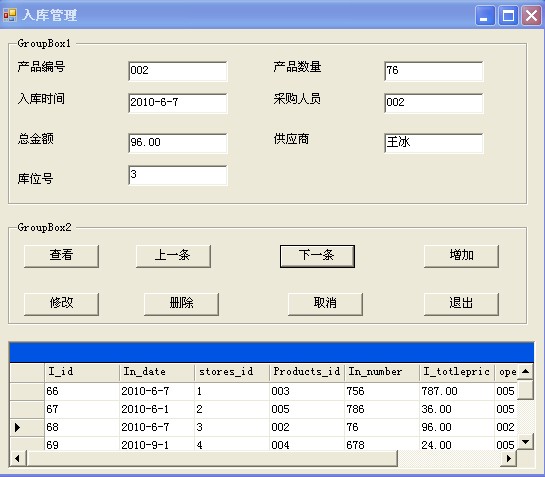
Task: Focus the 总金额 input field
Action: click(178, 143)
